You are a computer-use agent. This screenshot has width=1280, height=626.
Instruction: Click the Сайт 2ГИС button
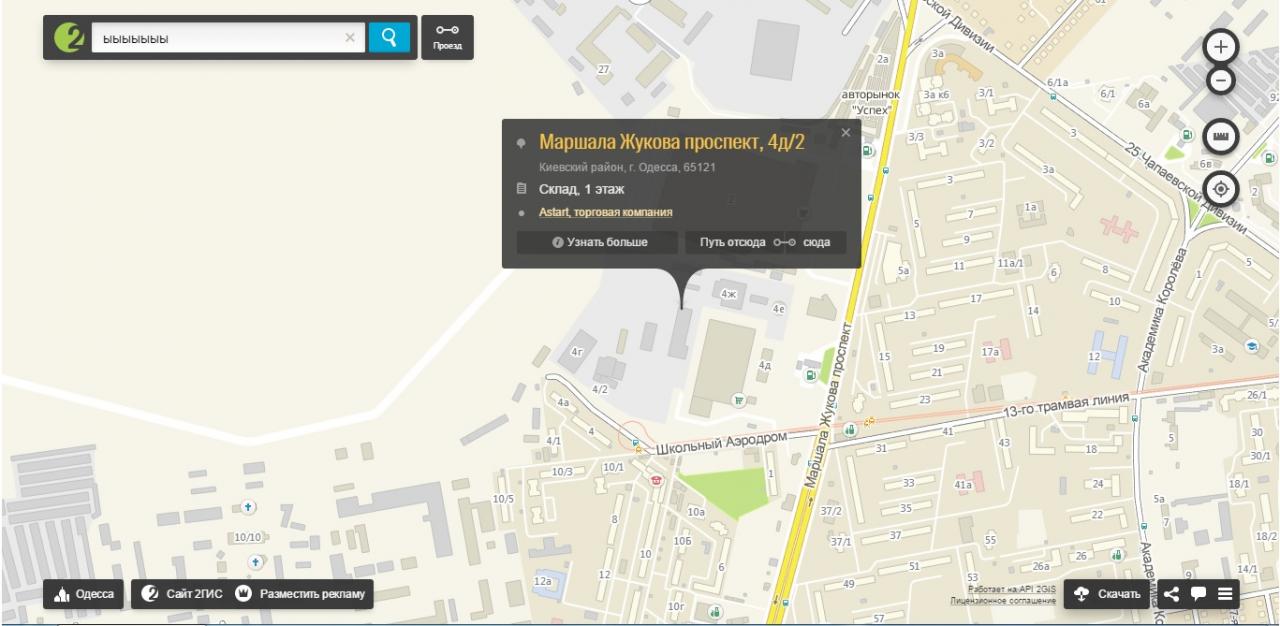click(183, 594)
